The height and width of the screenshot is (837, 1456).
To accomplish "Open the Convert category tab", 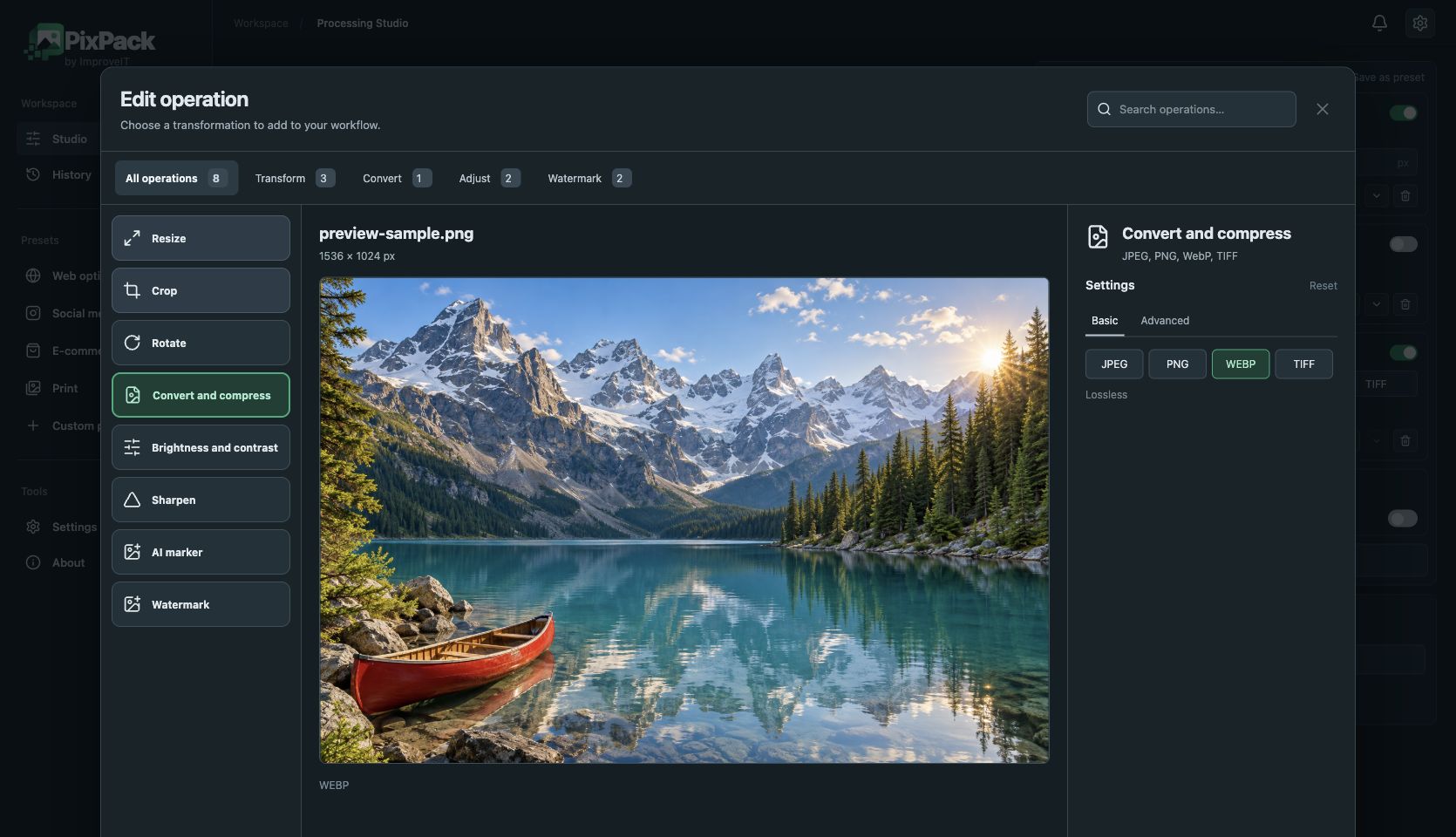I will click(x=397, y=178).
